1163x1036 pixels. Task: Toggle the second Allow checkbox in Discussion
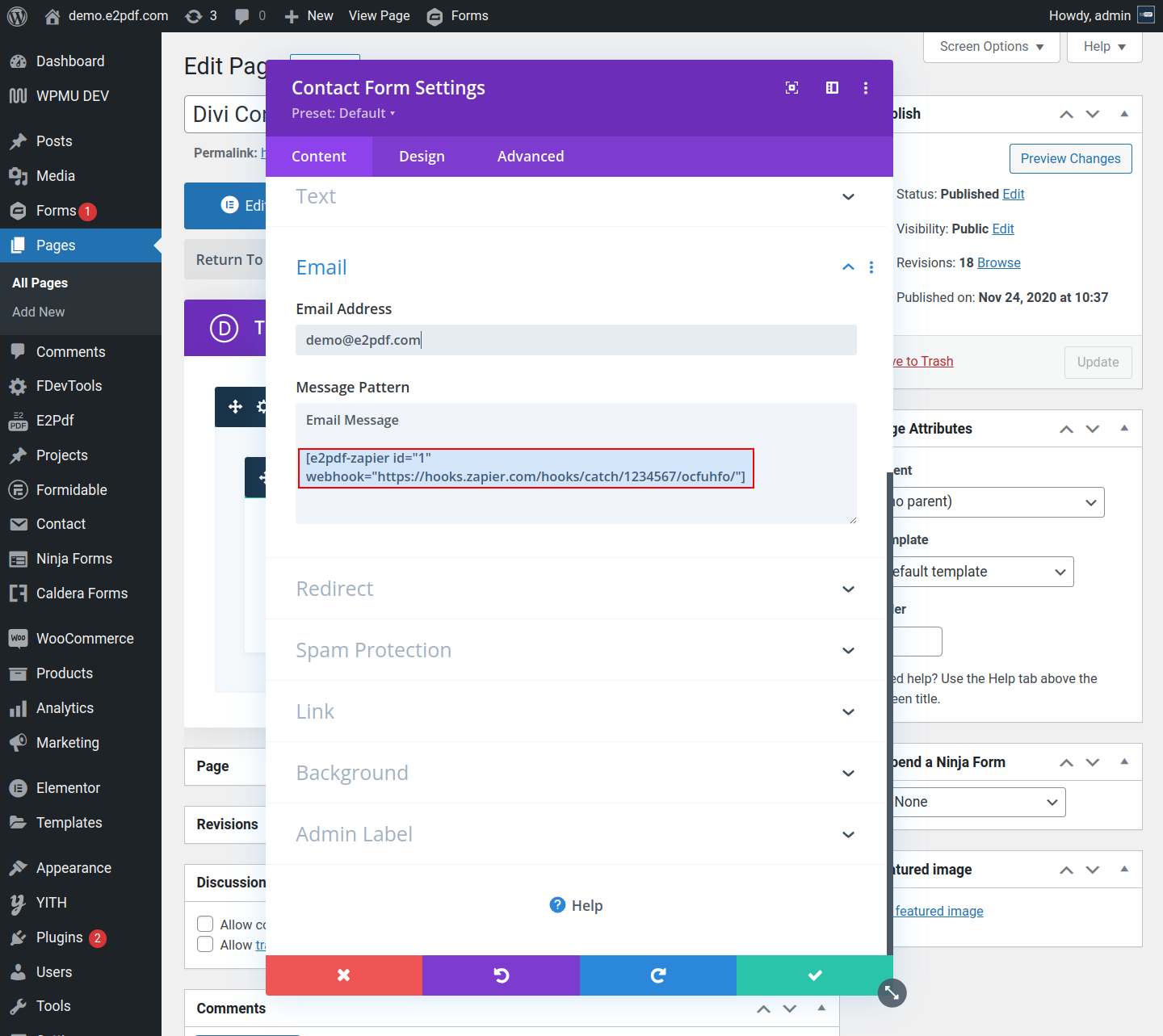pyautogui.click(x=206, y=944)
